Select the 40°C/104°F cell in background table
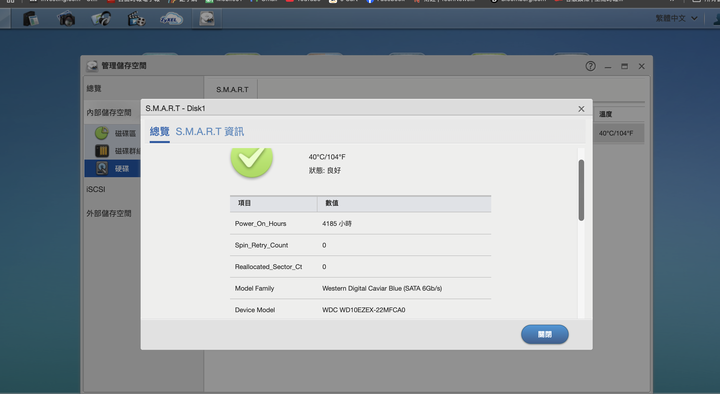 616,133
